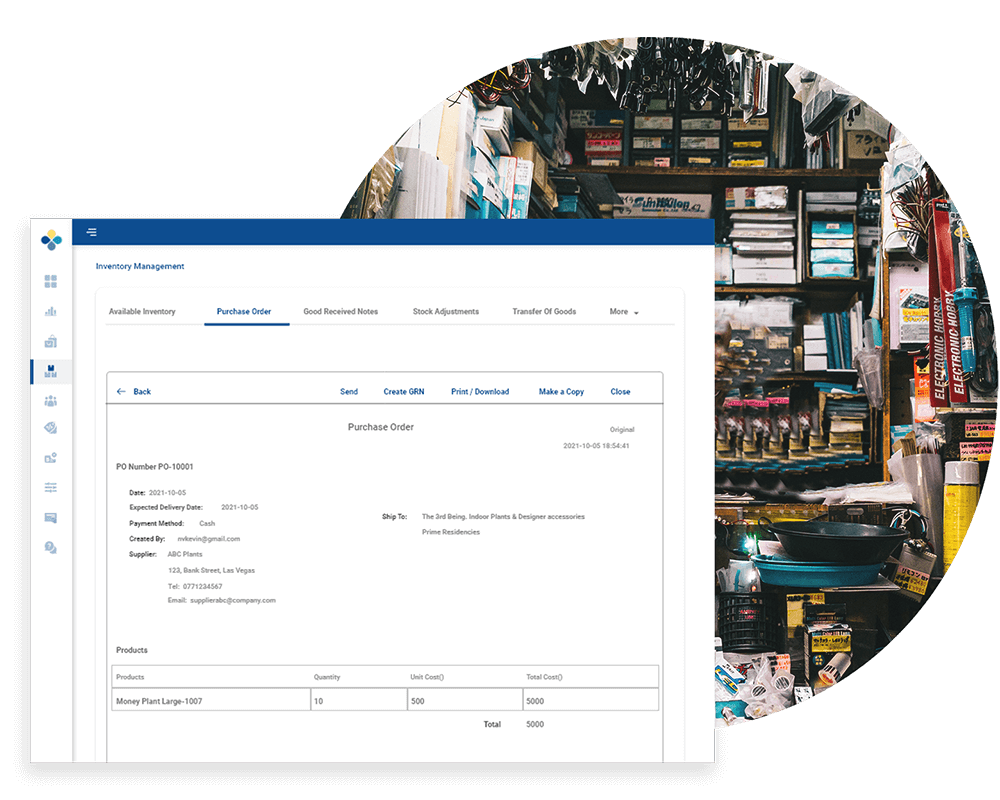The image size is (1000, 800).
Task: Close the purchase order
Action: pyautogui.click(x=621, y=392)
